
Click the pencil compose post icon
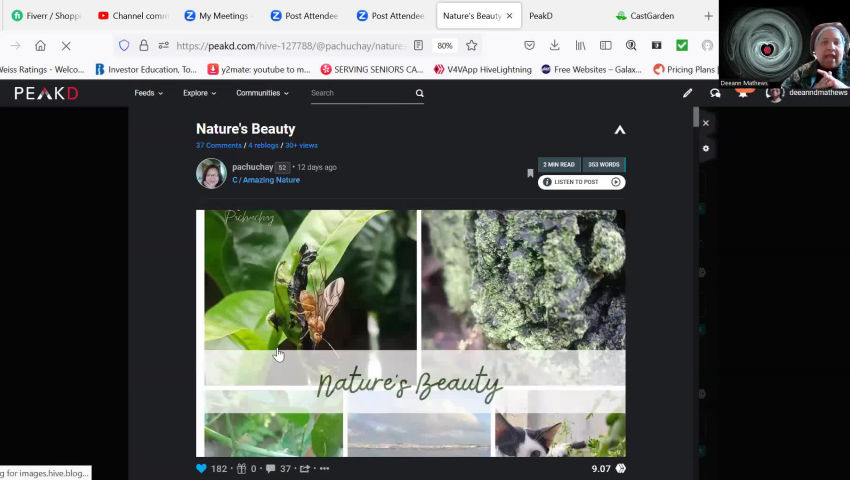coord(687,93)
